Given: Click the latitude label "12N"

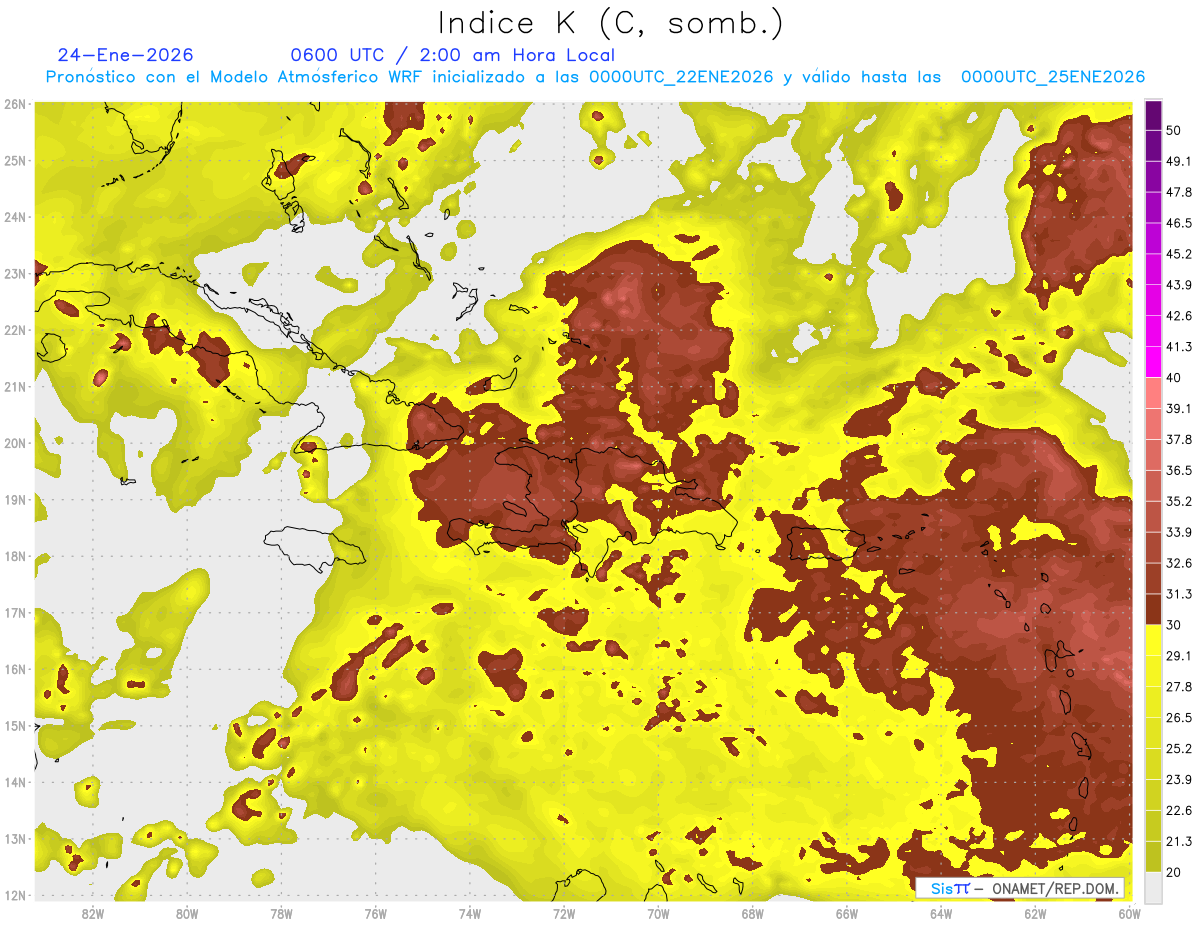Looking at the screenshot, I should (15, 895).
